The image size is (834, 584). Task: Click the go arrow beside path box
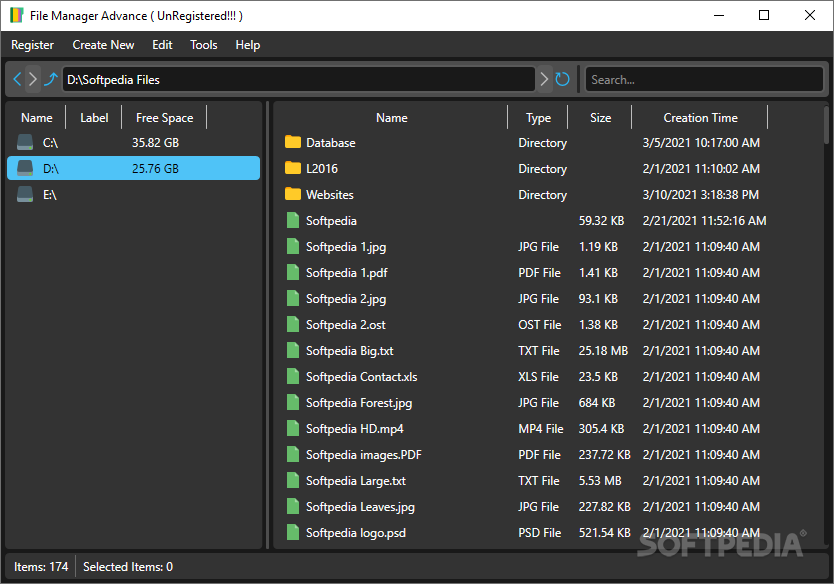coord(544,79)
